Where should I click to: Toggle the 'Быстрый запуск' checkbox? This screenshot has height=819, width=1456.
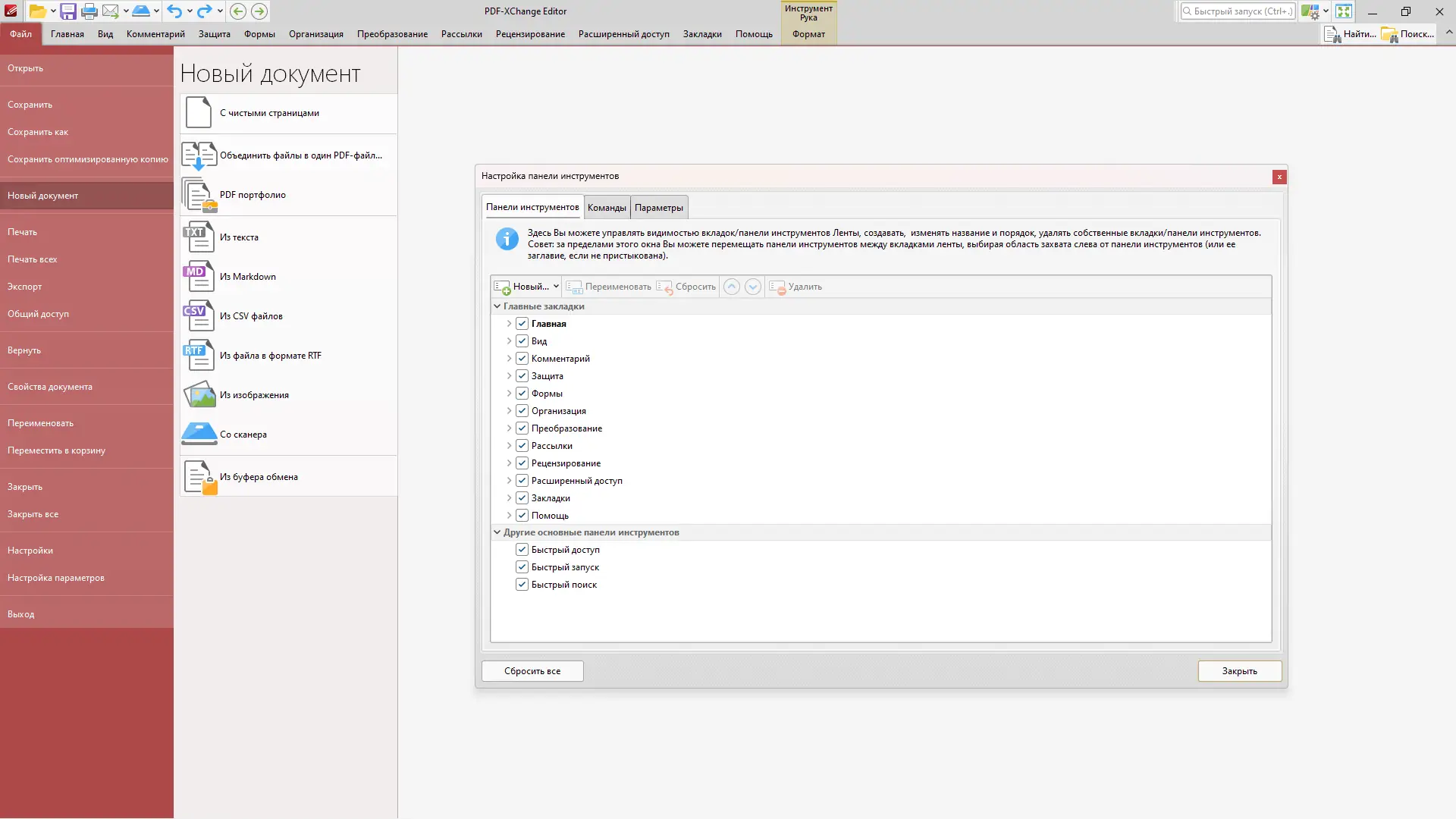pos(522,567)
